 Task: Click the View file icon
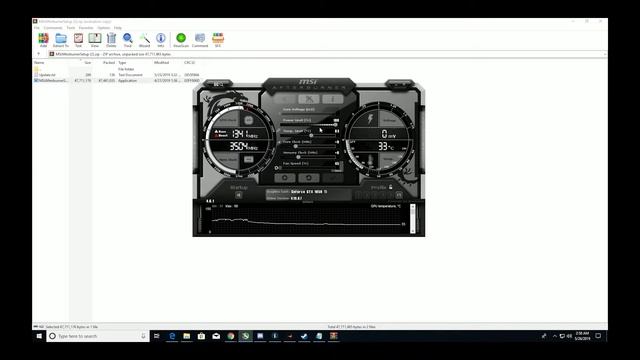pyautogui.click(x=95, y=40)
